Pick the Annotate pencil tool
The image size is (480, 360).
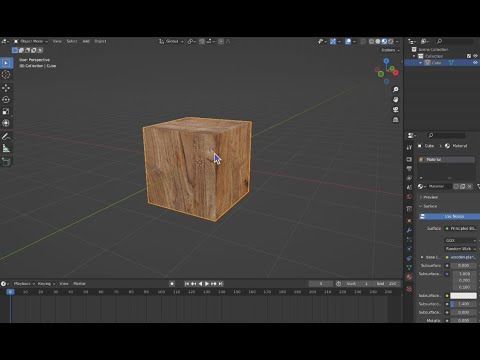(6, 137)
